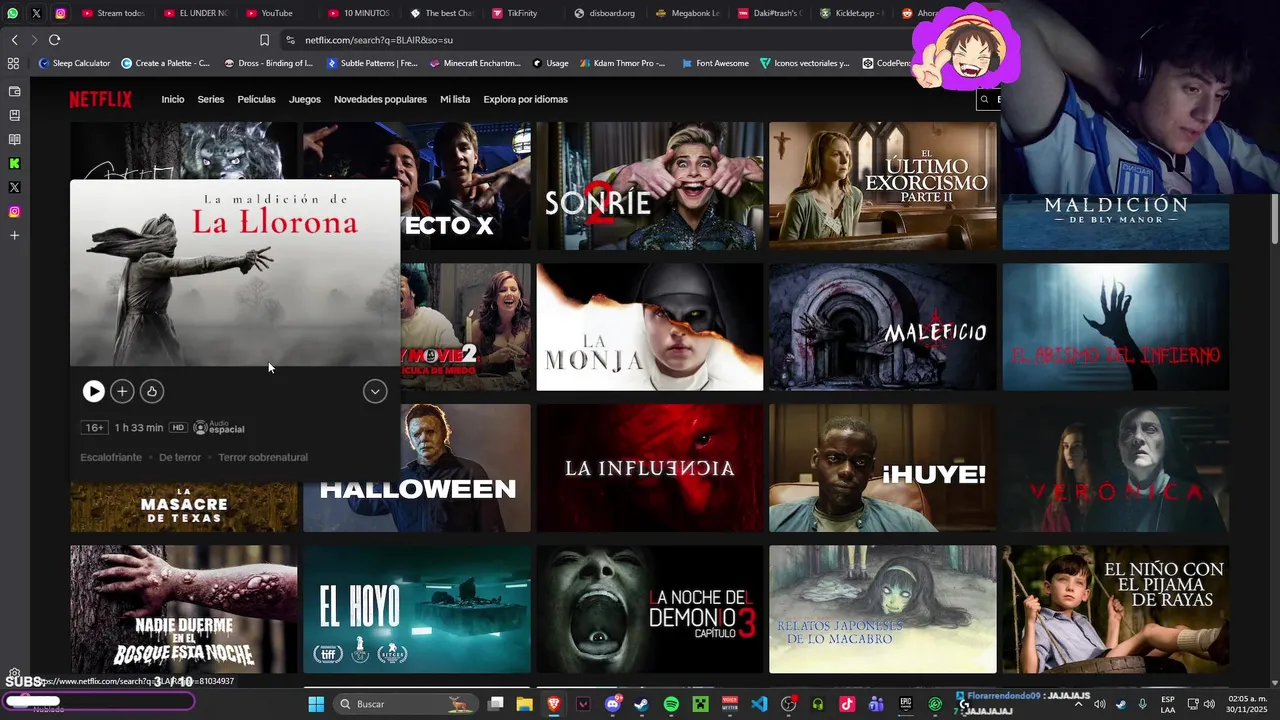Play La maldición de La Llorona
1280x720 pixels.
93,392
